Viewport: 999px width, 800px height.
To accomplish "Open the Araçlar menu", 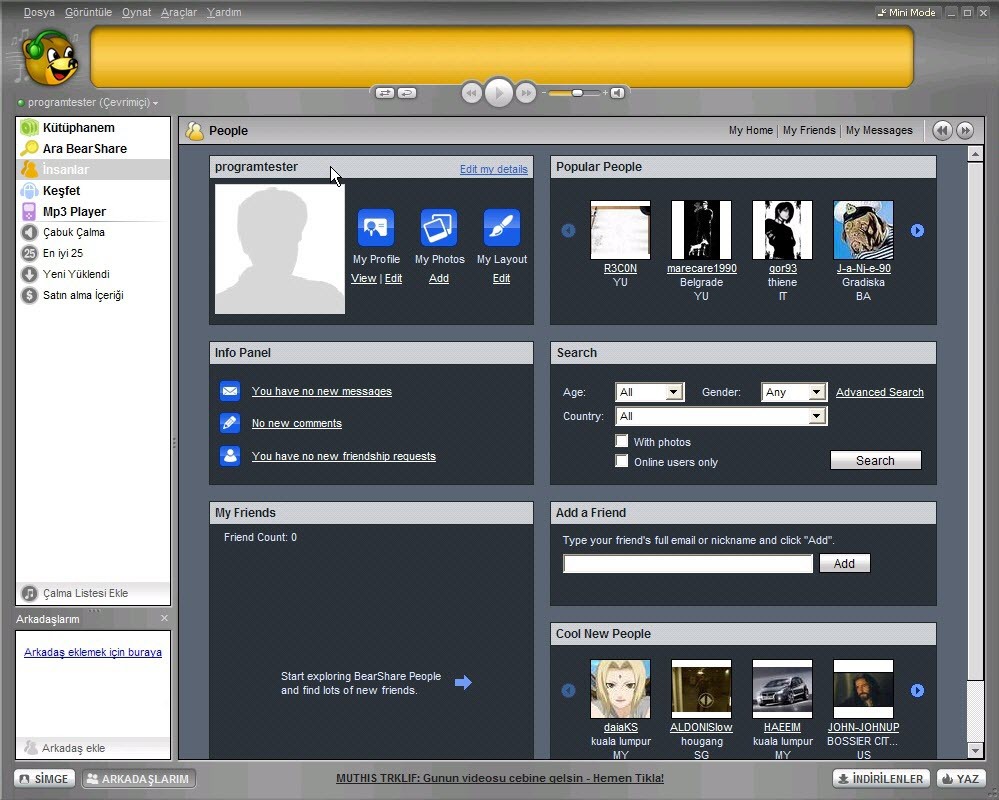I will click(x=178, y=12).
